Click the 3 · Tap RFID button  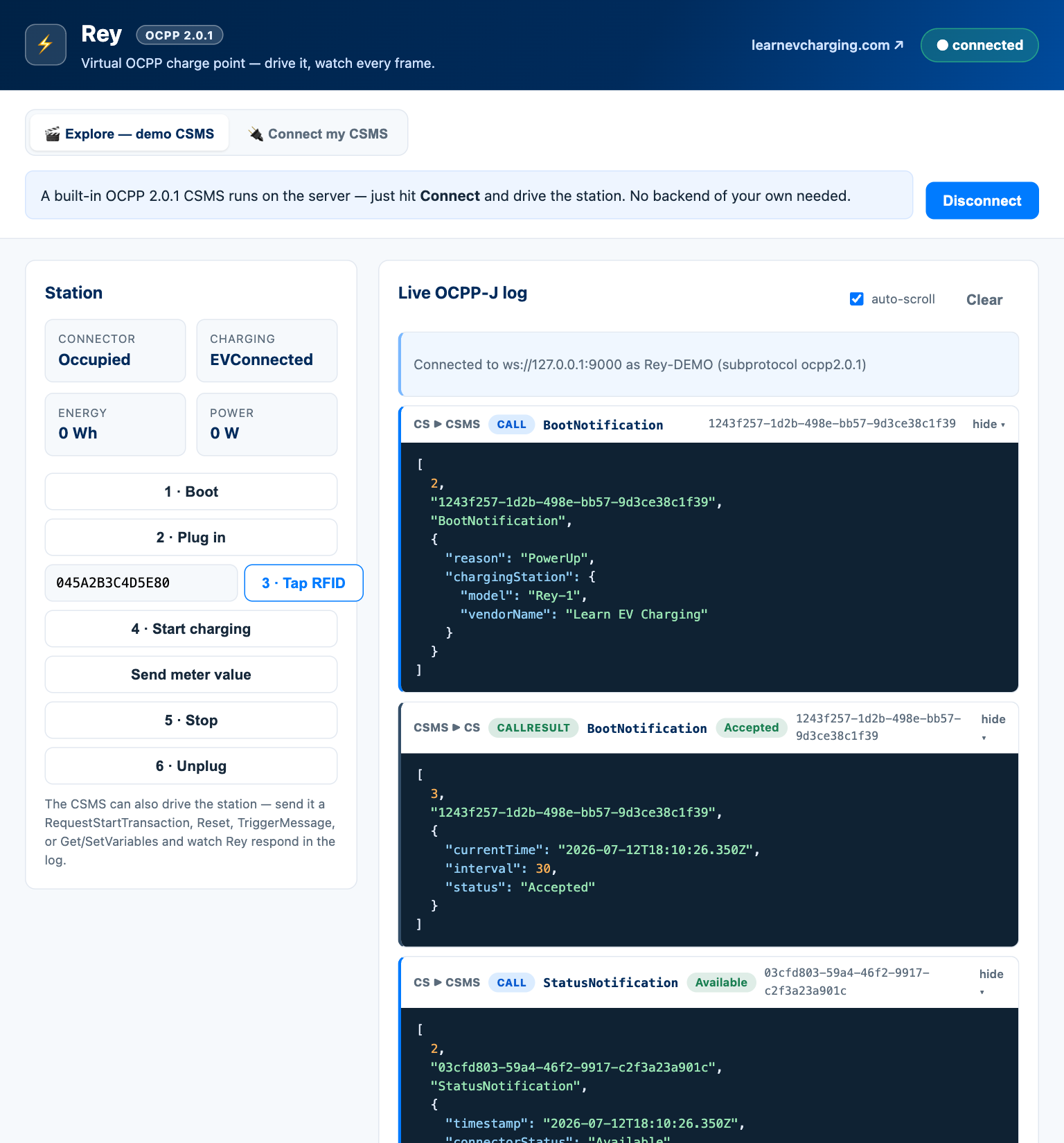[303, 583]
